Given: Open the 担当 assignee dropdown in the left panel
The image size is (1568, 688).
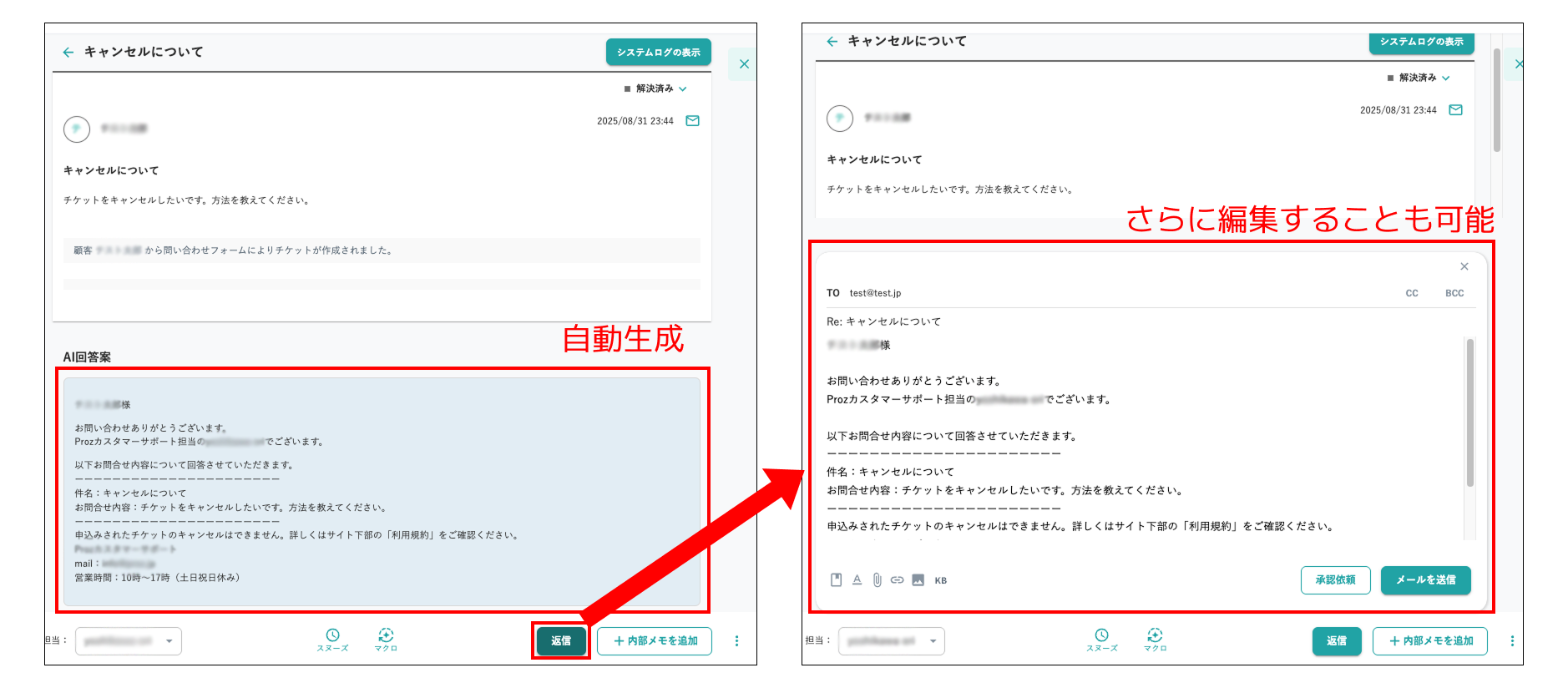Looking at the screenshot, I should pos(129,641).
